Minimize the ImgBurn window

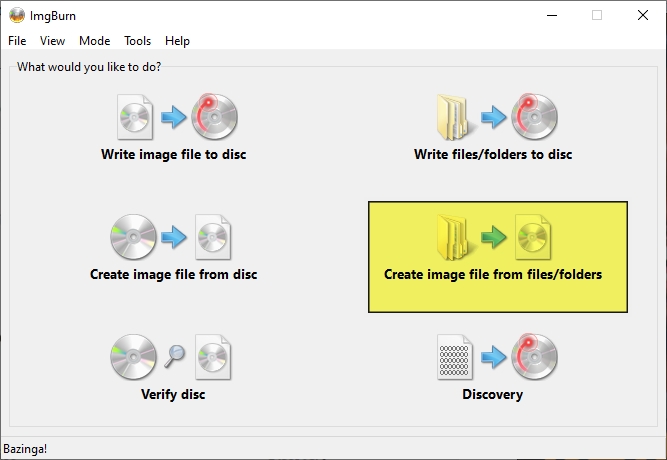tap(552, 15)
